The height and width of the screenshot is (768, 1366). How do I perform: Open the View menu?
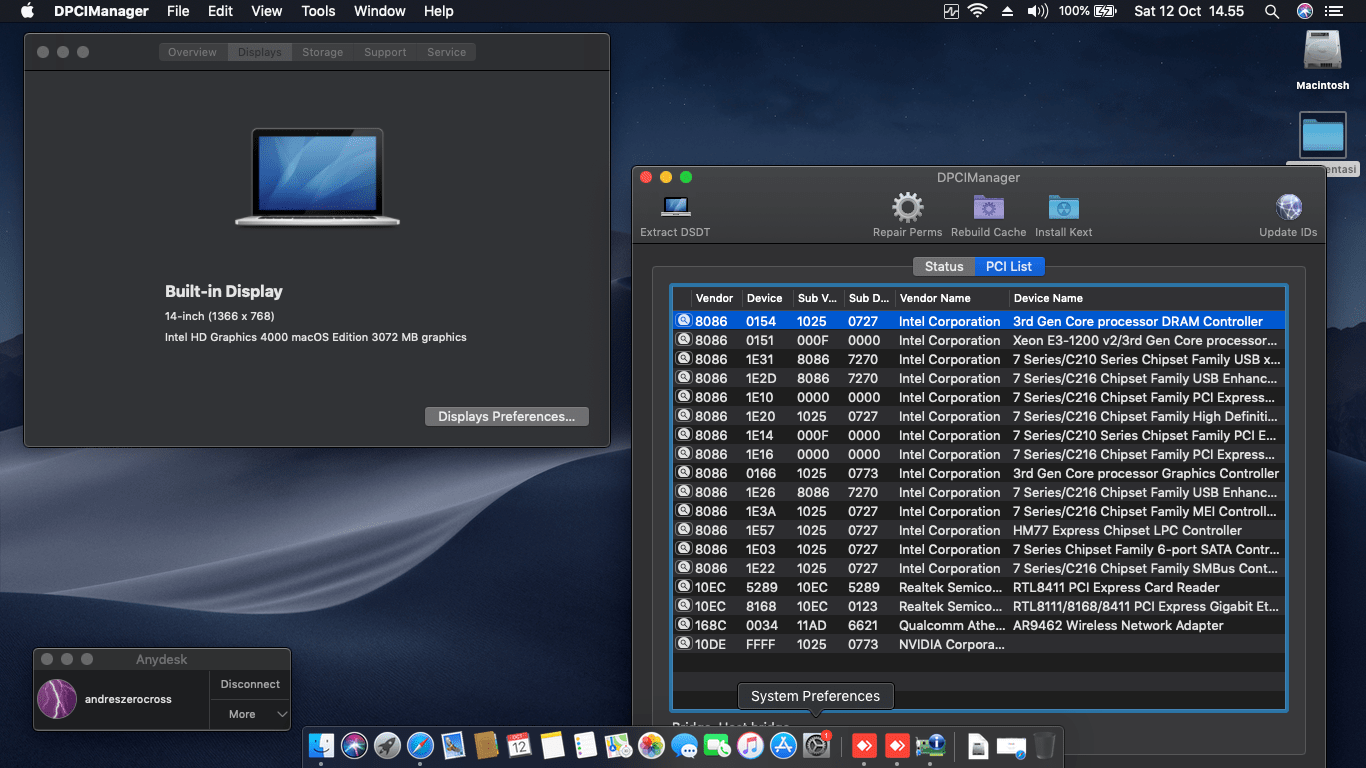[x=266, y=11]
